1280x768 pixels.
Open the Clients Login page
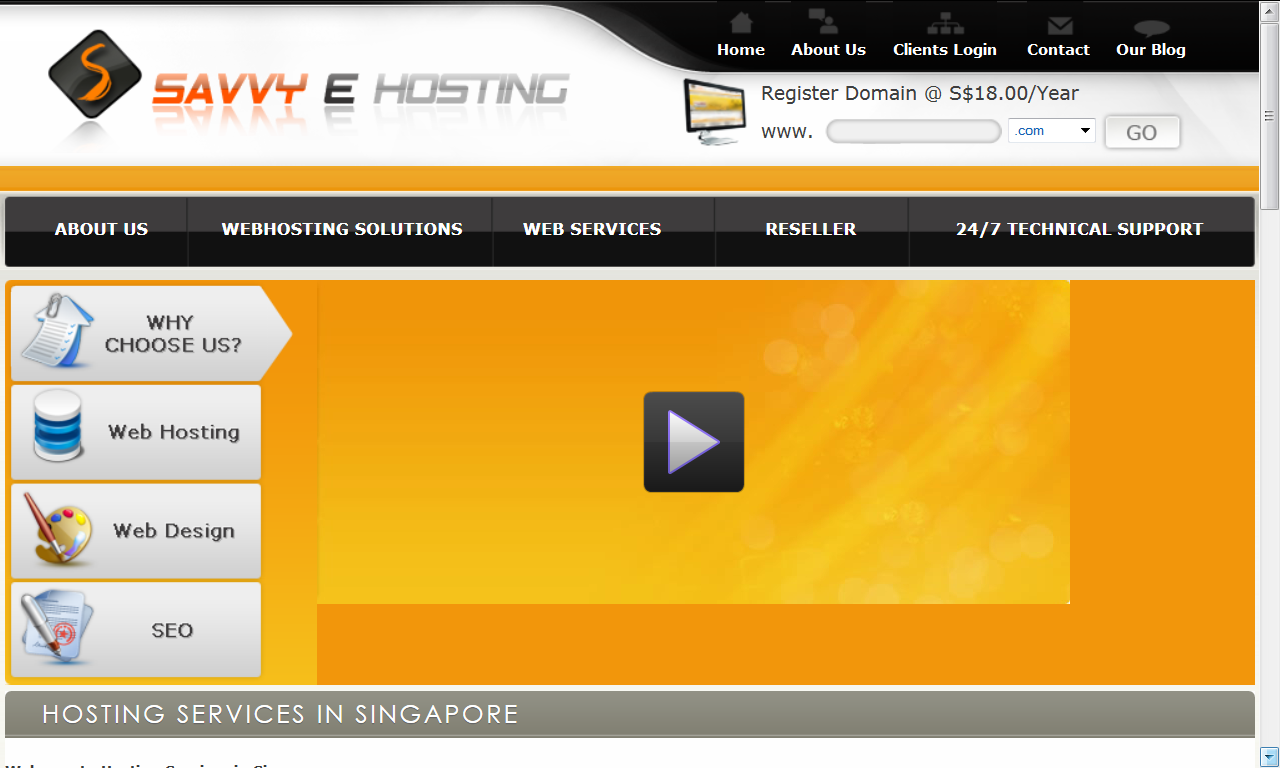[x=945, y=50]
